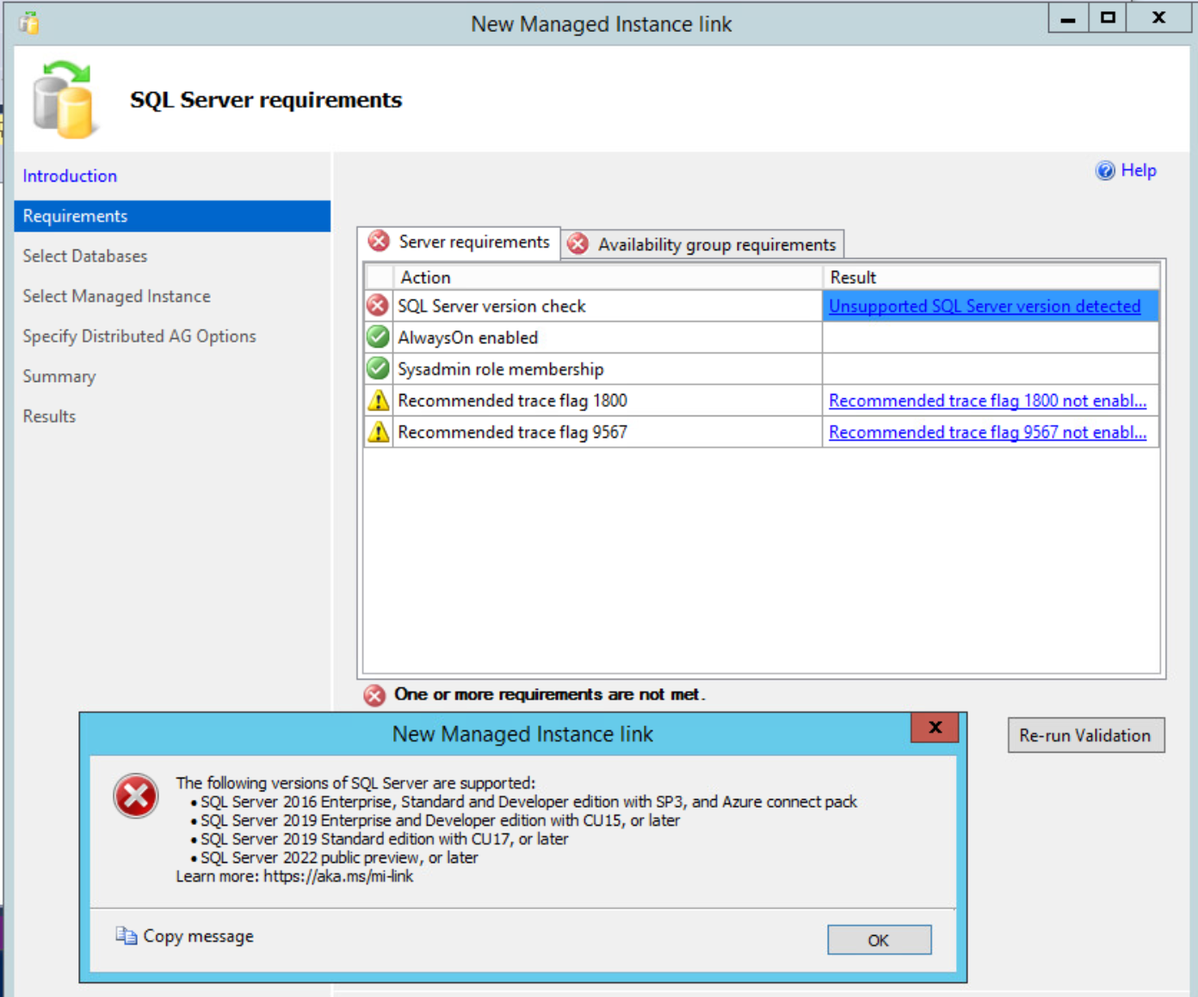Click the Help icon
Image resolution: width=1198 pixels, height=997 pixels.
click(x=1105, y=170)
